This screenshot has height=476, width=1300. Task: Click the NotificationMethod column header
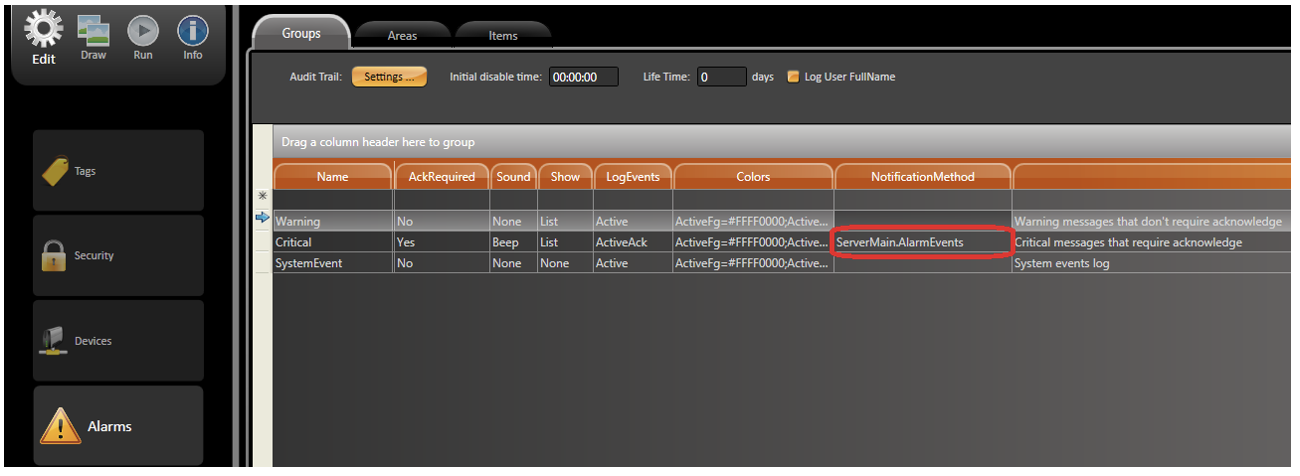tap(922, 177)
